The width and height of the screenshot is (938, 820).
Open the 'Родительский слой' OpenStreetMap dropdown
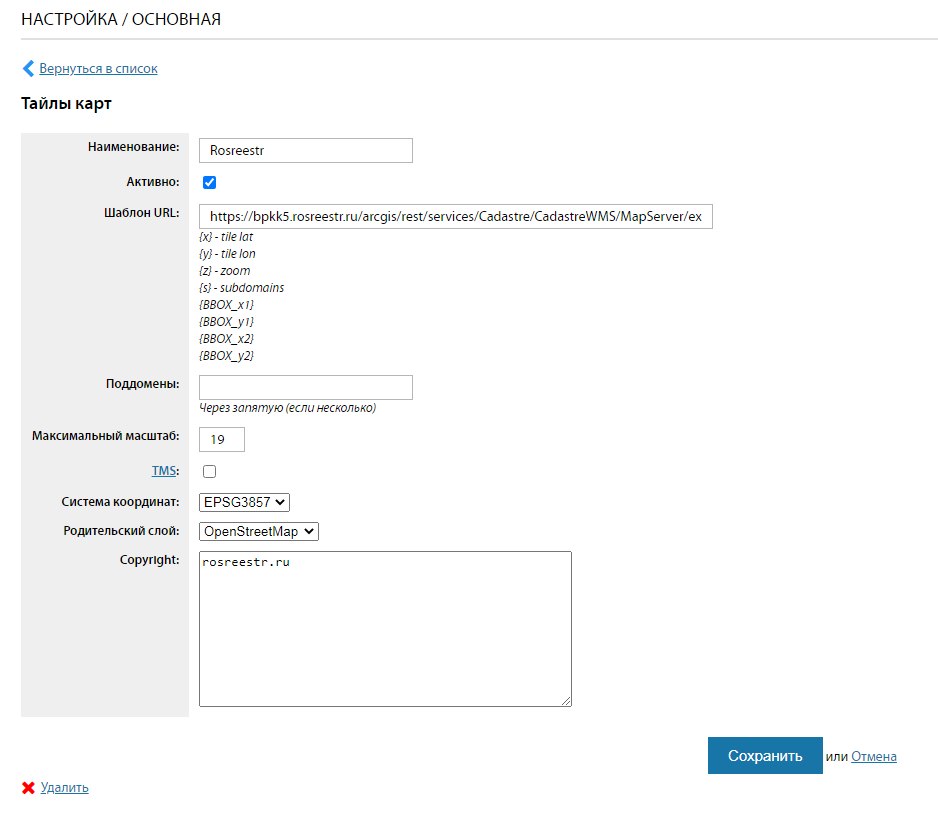pyautogui.click(x=258, y=532)
